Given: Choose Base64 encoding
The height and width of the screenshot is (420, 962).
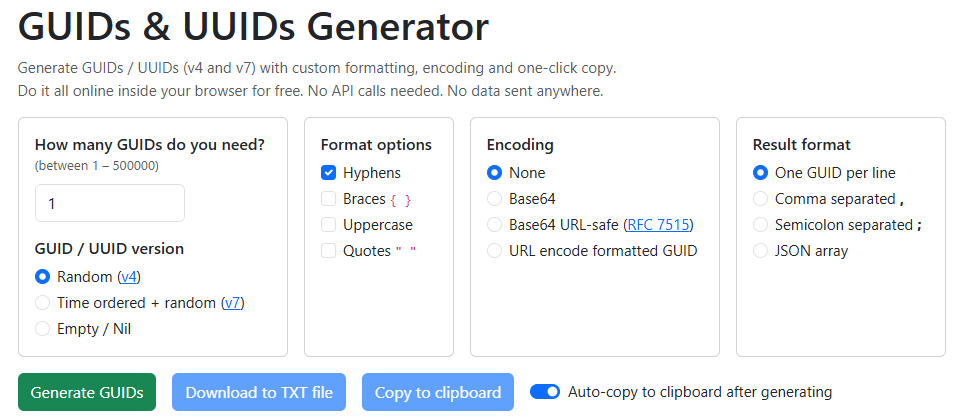Looking at the screenshot, I should pos(494,199).
